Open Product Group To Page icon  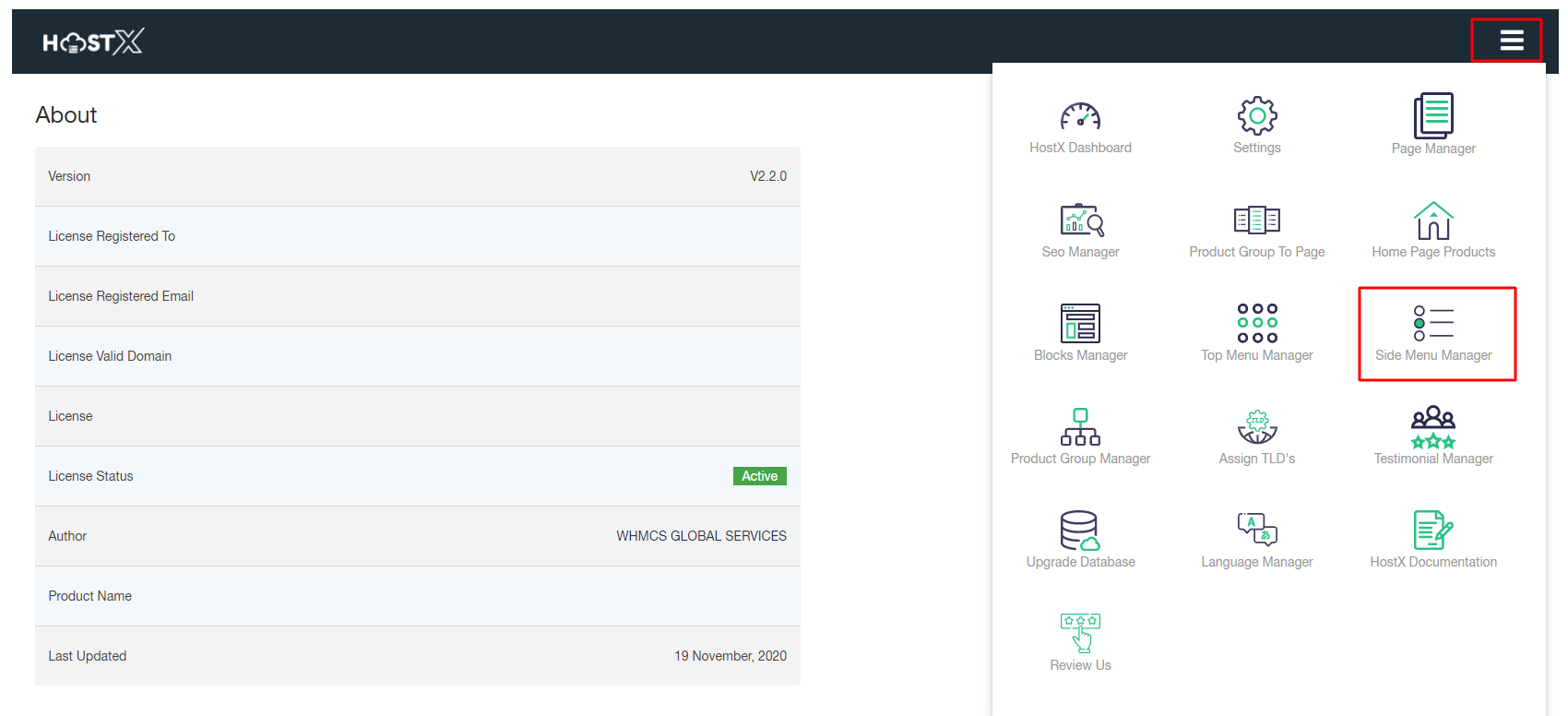pyautogui.click(x=1256, y=221)
